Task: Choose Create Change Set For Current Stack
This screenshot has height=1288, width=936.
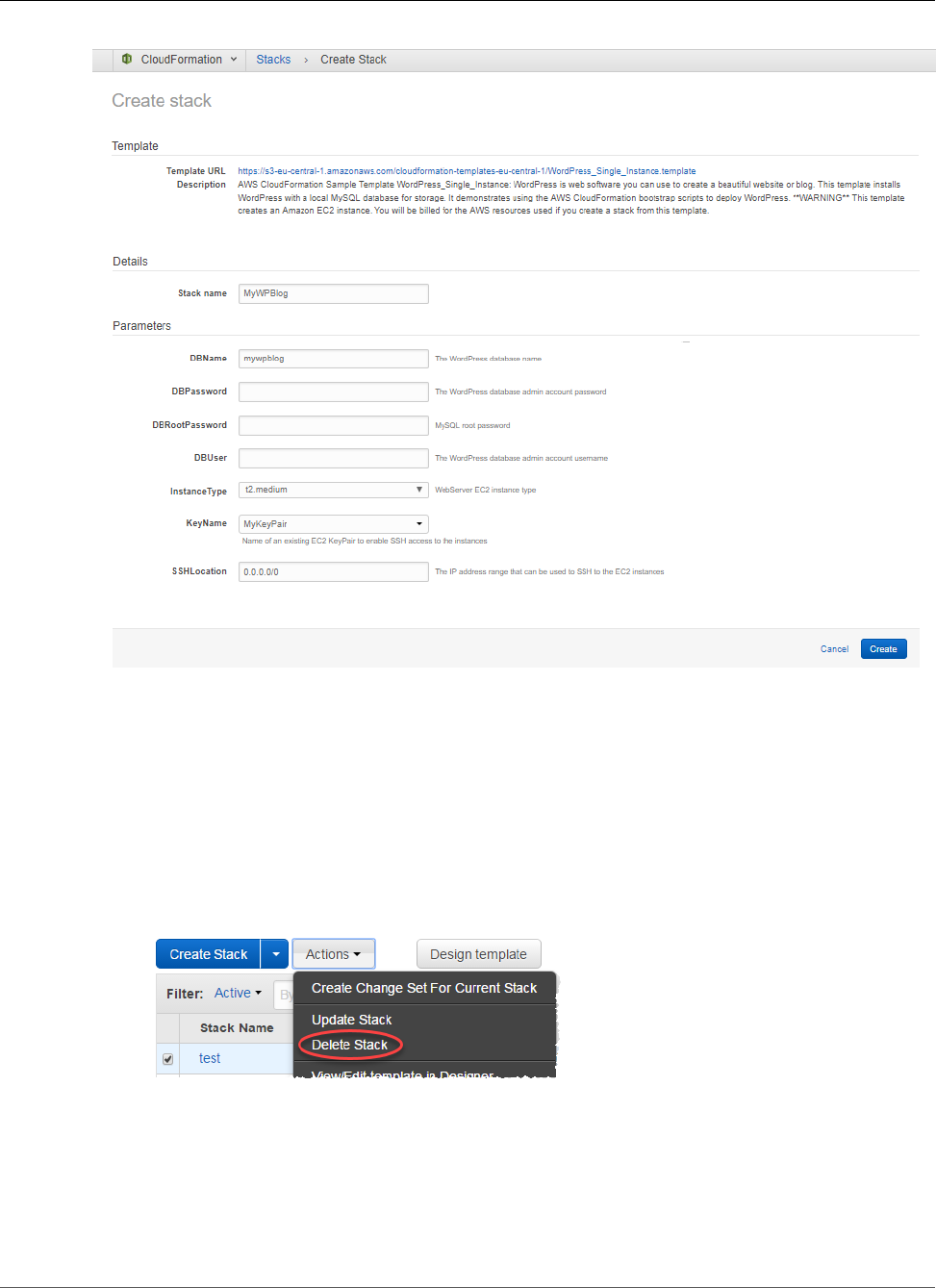Action: pos(424,988)
